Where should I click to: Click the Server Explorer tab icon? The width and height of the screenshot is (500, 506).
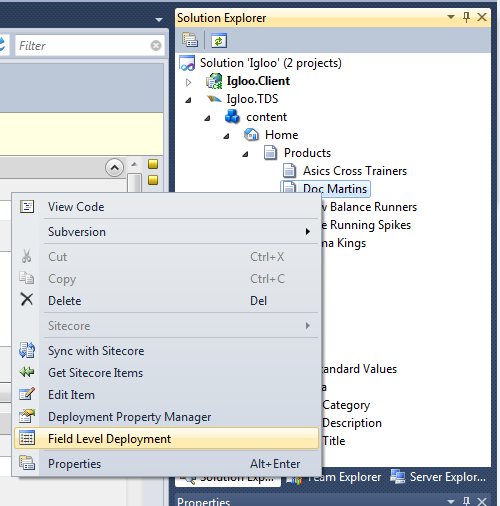pyautogui.click(x=398, y=477)
